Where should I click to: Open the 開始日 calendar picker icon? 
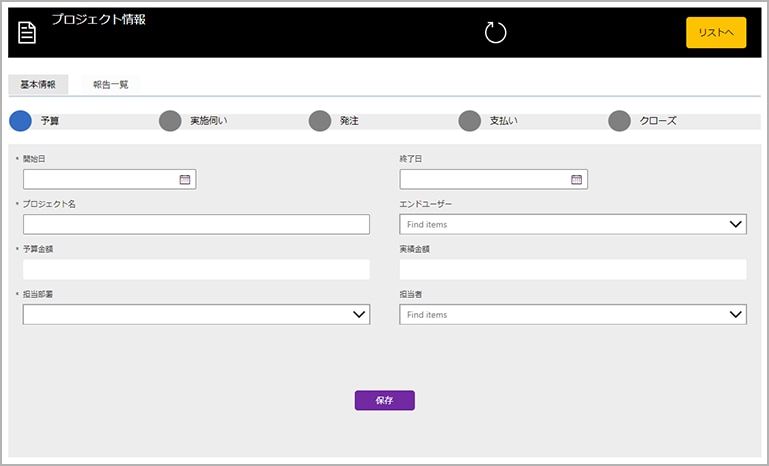184,180
